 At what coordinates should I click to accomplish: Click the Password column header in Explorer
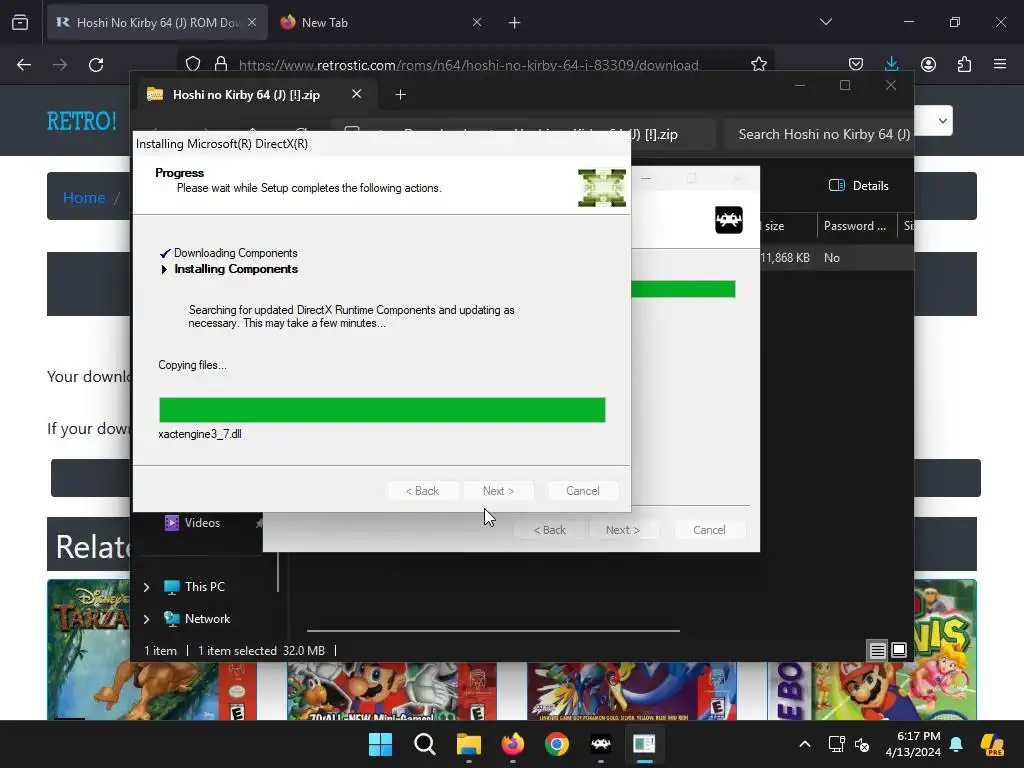point(855,226)
